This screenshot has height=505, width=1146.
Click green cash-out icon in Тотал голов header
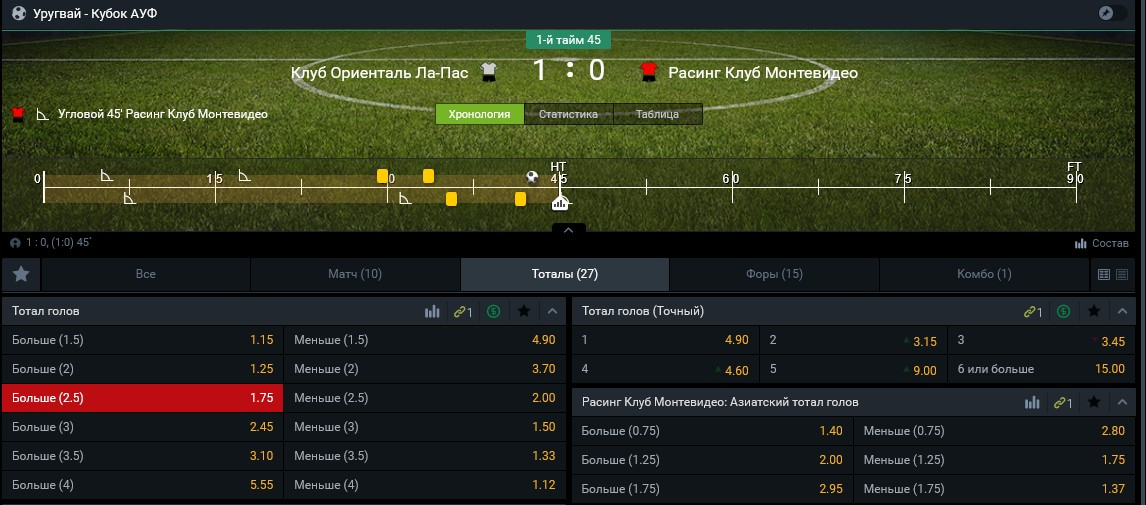click(x=493, y=312)
